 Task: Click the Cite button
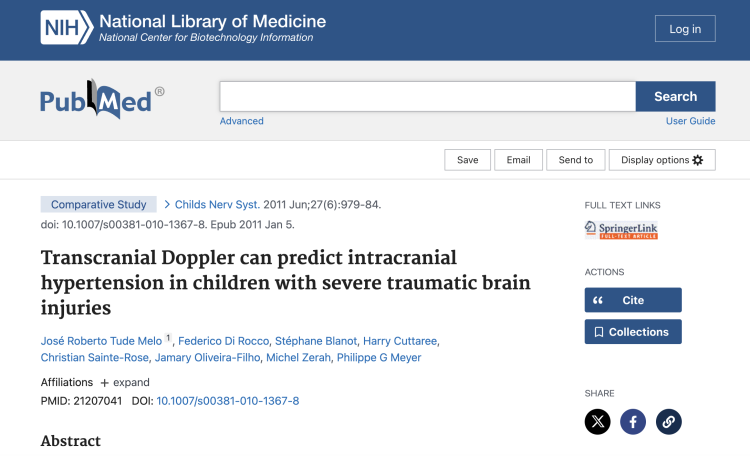[632, 300]
